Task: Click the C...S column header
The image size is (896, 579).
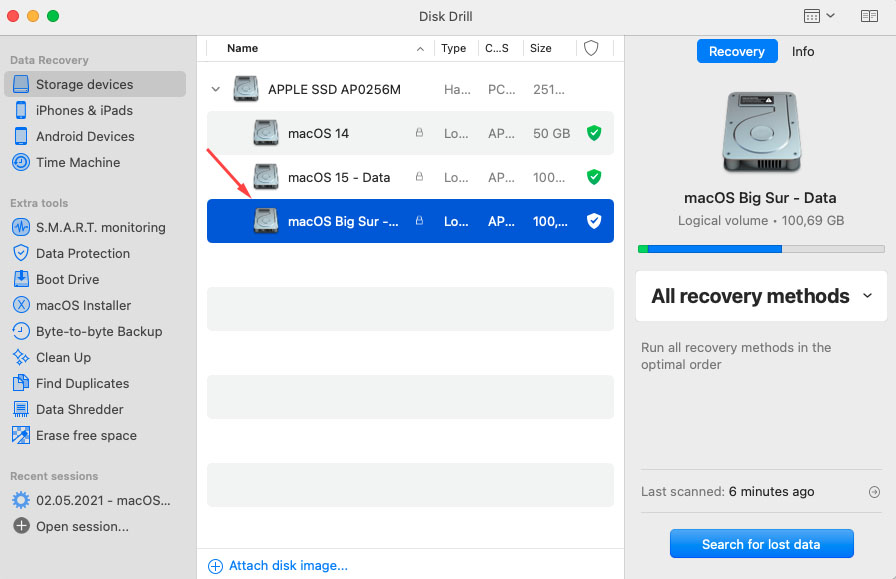Action: coord(497,48)
